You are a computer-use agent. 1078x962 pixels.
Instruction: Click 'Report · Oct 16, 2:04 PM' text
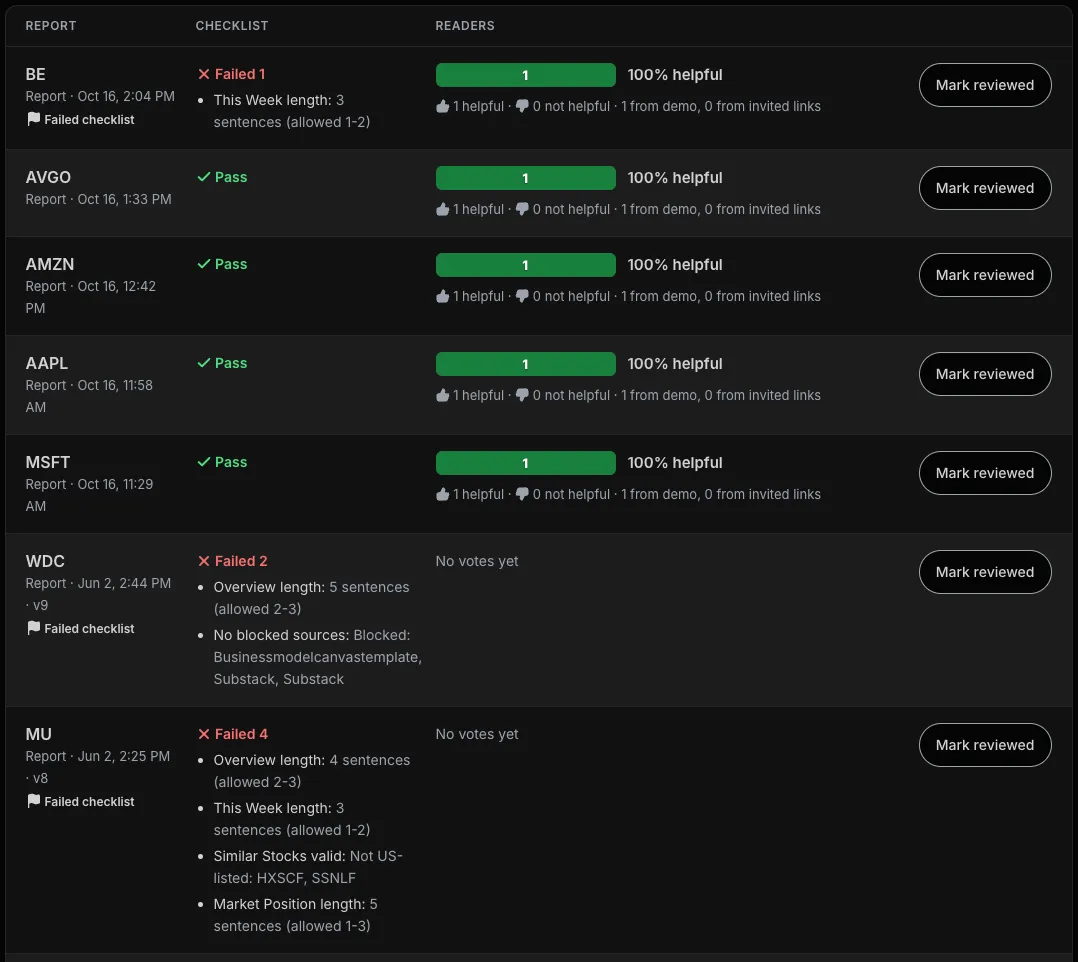point(100,96)
